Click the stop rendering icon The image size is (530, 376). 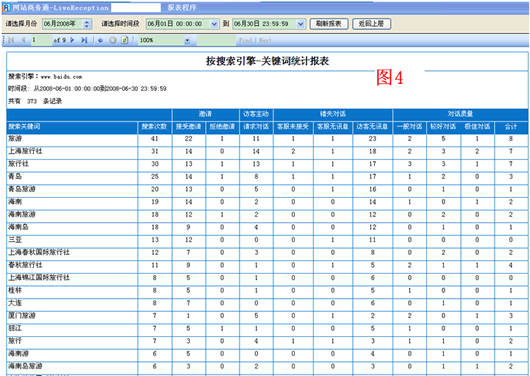pyautogui.click(x=113, y=41)
